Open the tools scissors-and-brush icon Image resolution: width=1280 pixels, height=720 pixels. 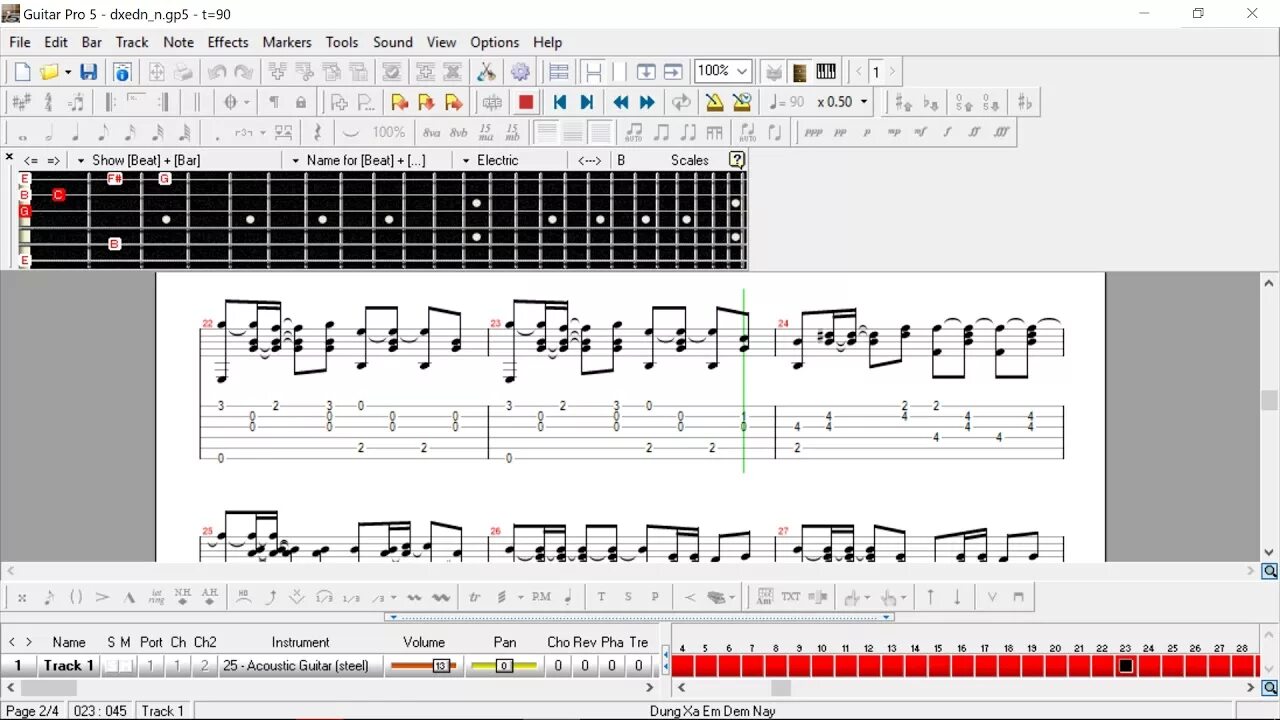tap(486, 72)
